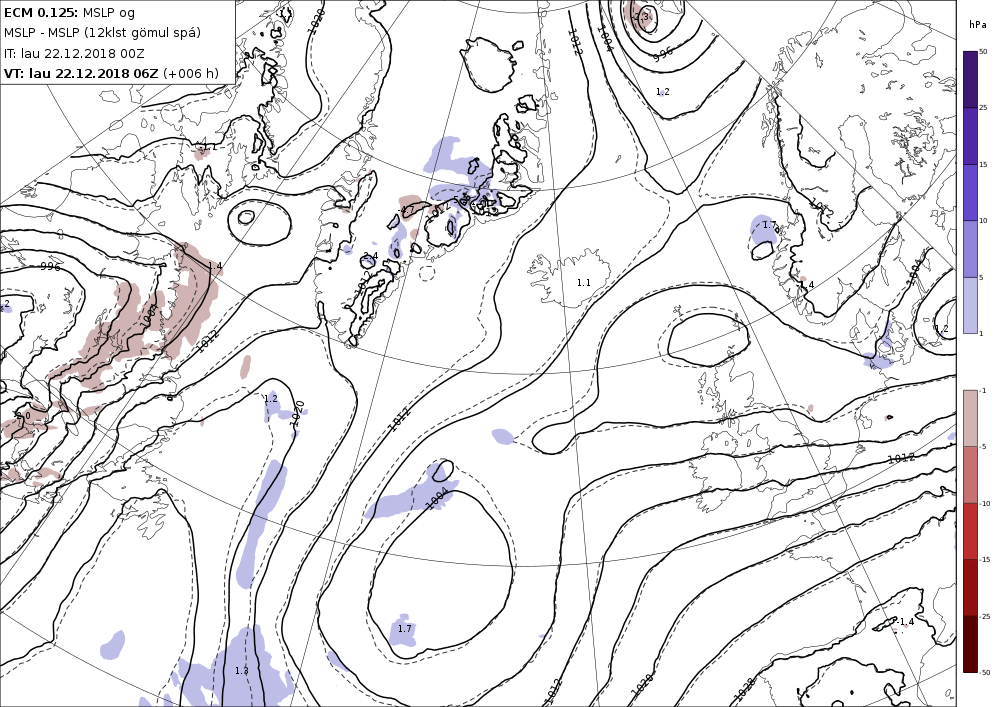Click the '-1.1' value on northwest pink spot
This screenshot has height=707, width=1000.
point(207,147)
